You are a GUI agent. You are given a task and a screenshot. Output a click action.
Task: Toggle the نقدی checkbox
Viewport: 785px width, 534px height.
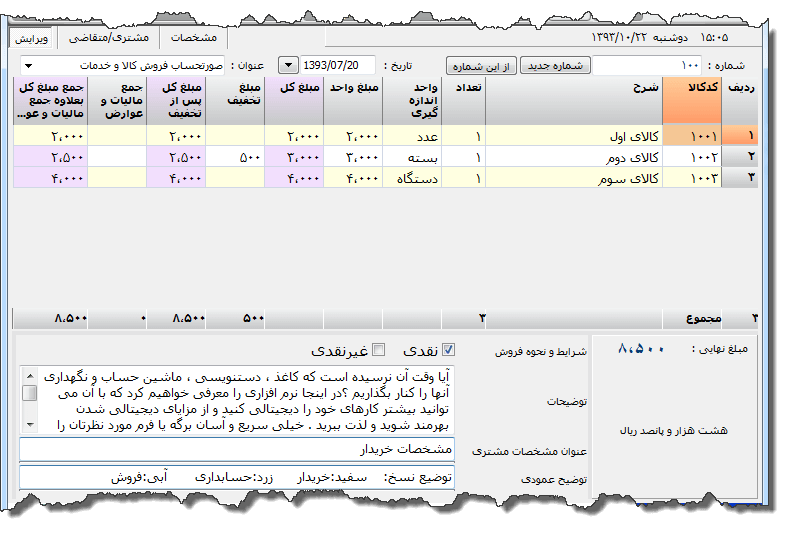(449, 350)
